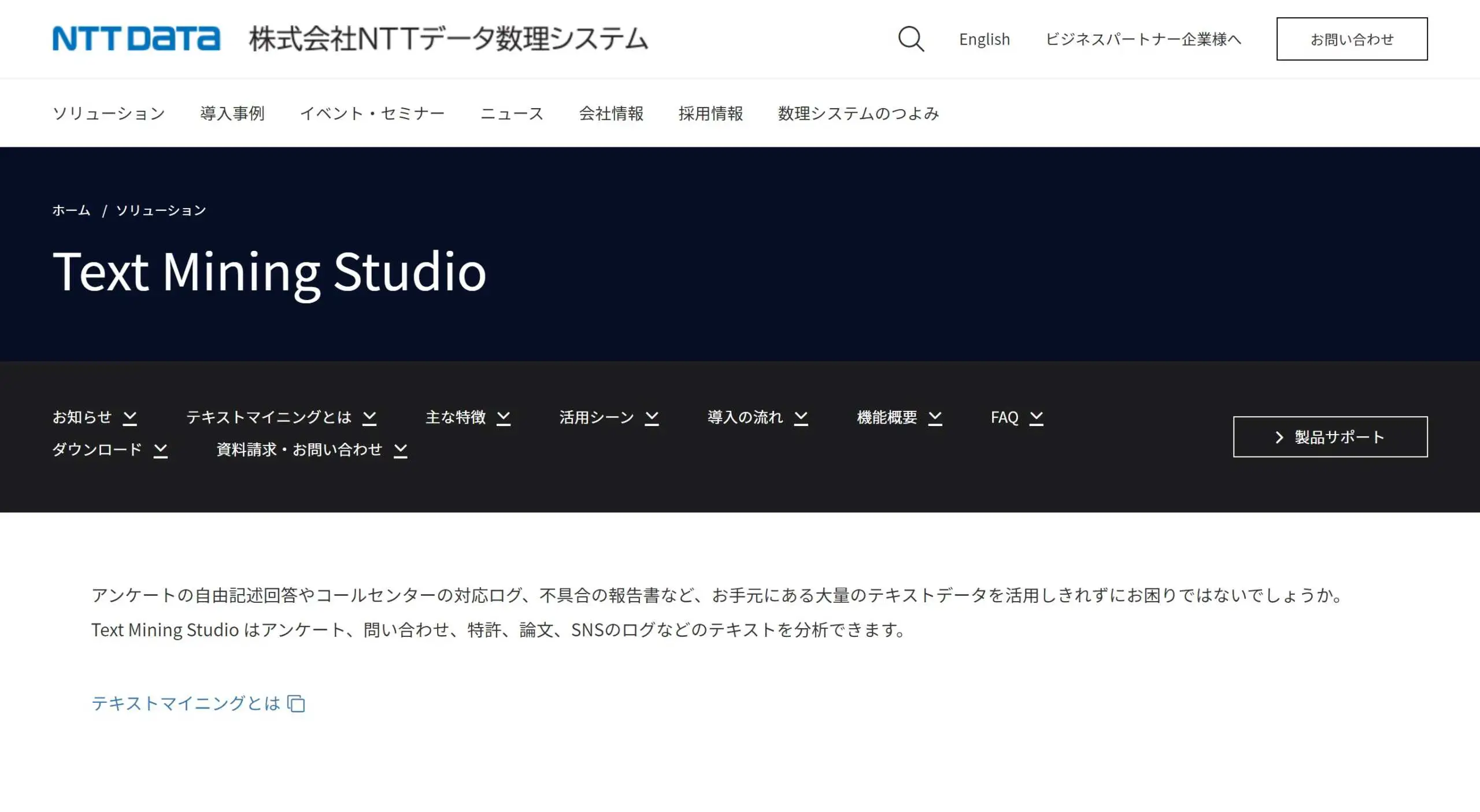Click the search magnifier icon
Image resolution: width=1480 pixels, height=812 pixels.
tap(911, 39)
